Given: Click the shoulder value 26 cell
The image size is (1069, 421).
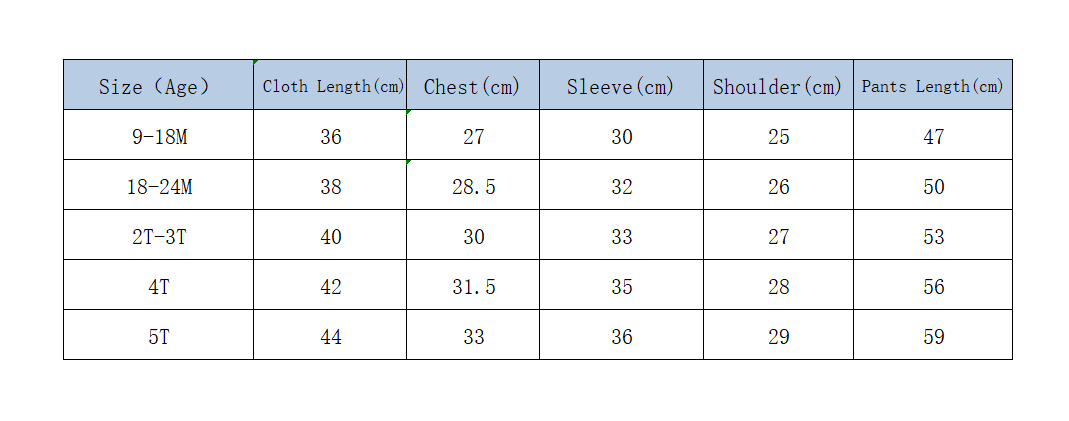Looking at the screenshot, I should (x=778, y=185).
